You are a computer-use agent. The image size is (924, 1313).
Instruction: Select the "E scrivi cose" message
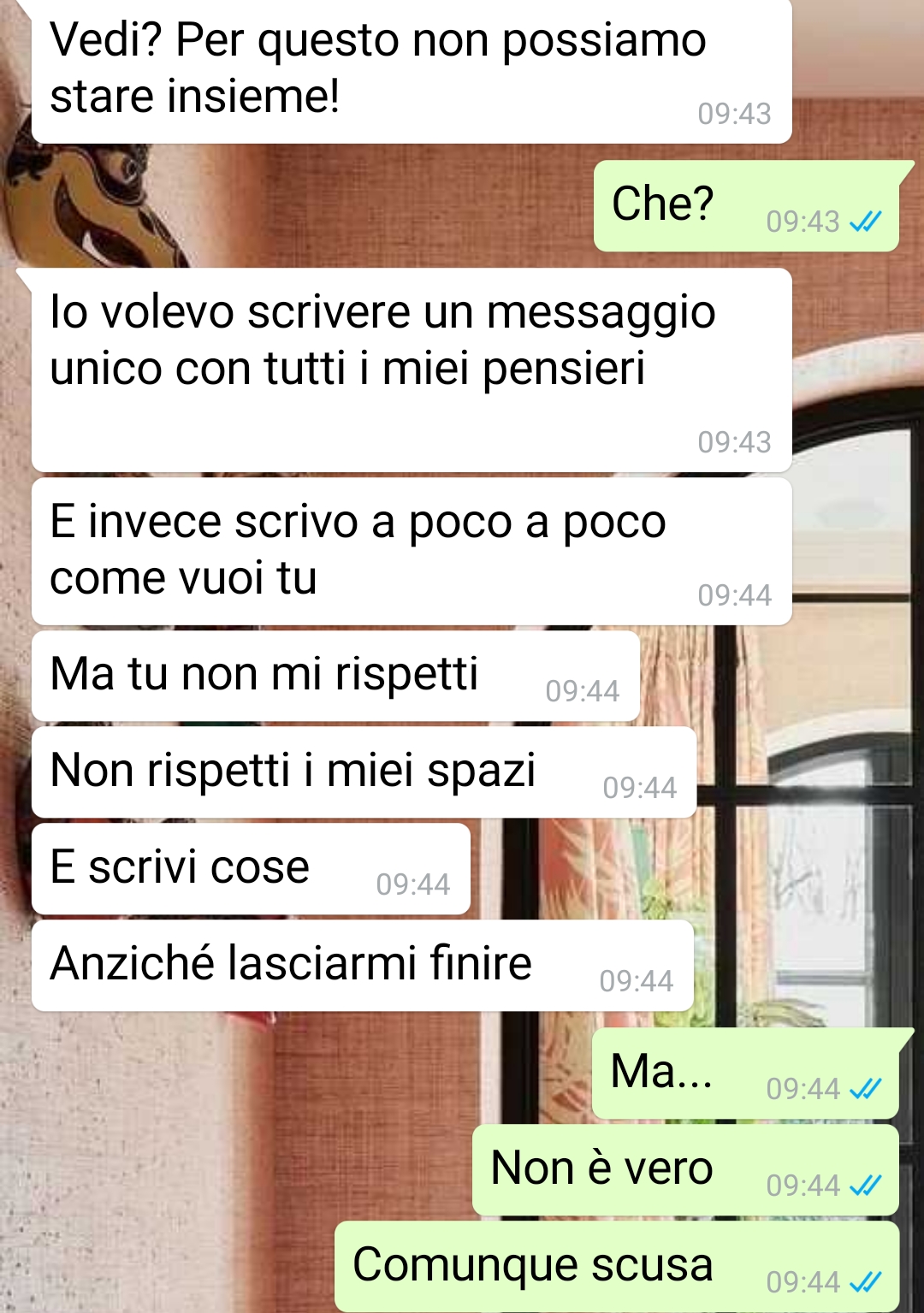point(251,869)
